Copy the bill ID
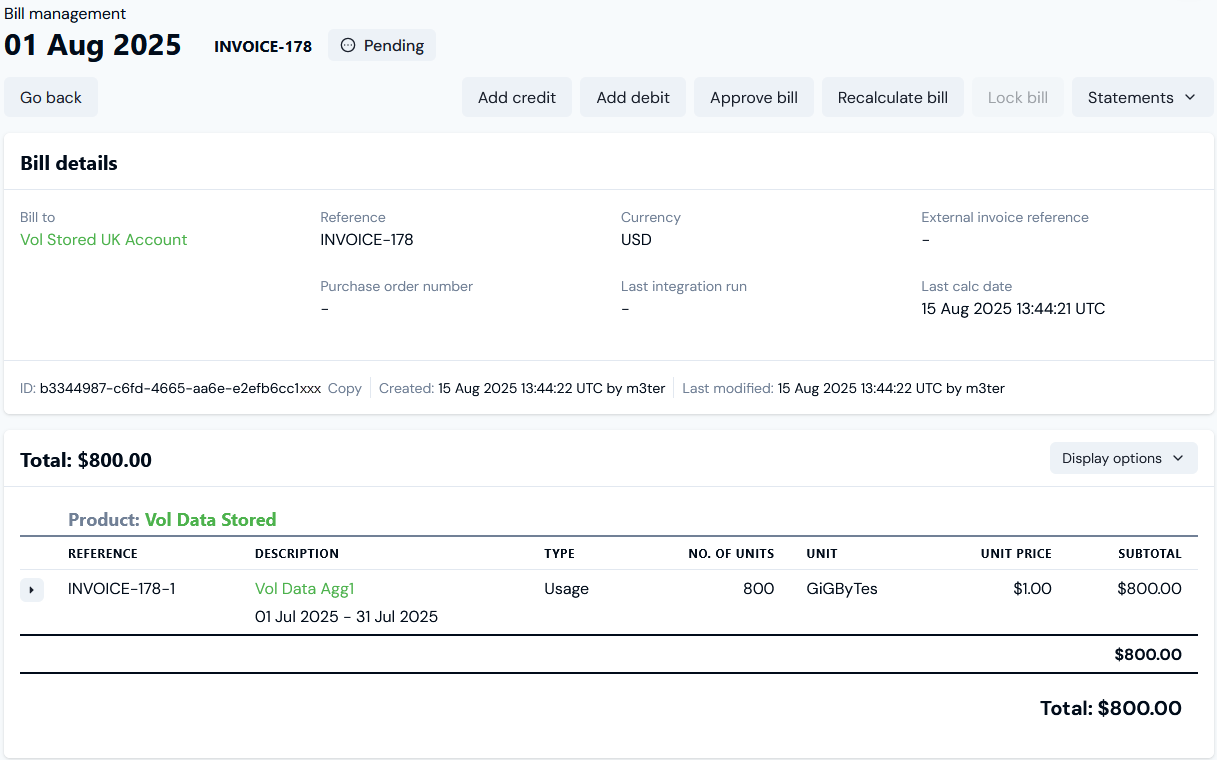 tap(345, 388)
